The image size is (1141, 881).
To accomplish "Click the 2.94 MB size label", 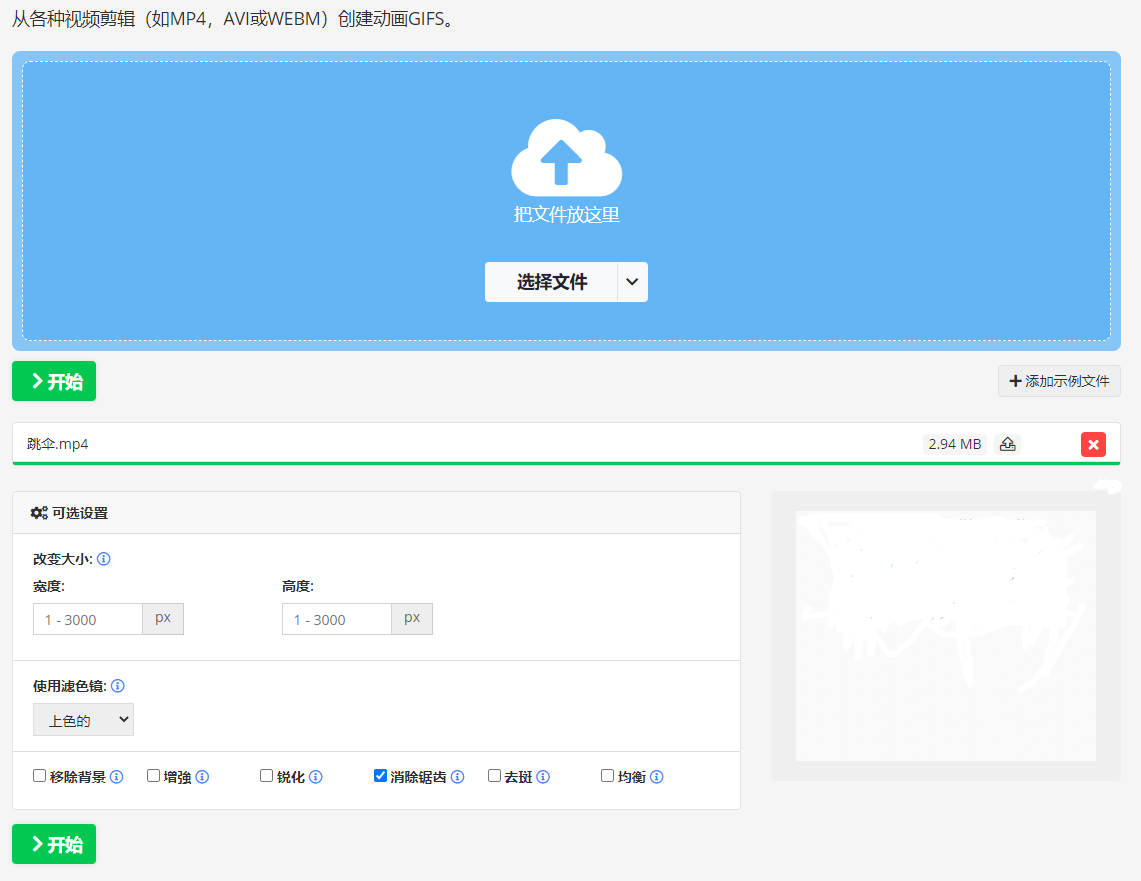I will [x=955, y=444].
